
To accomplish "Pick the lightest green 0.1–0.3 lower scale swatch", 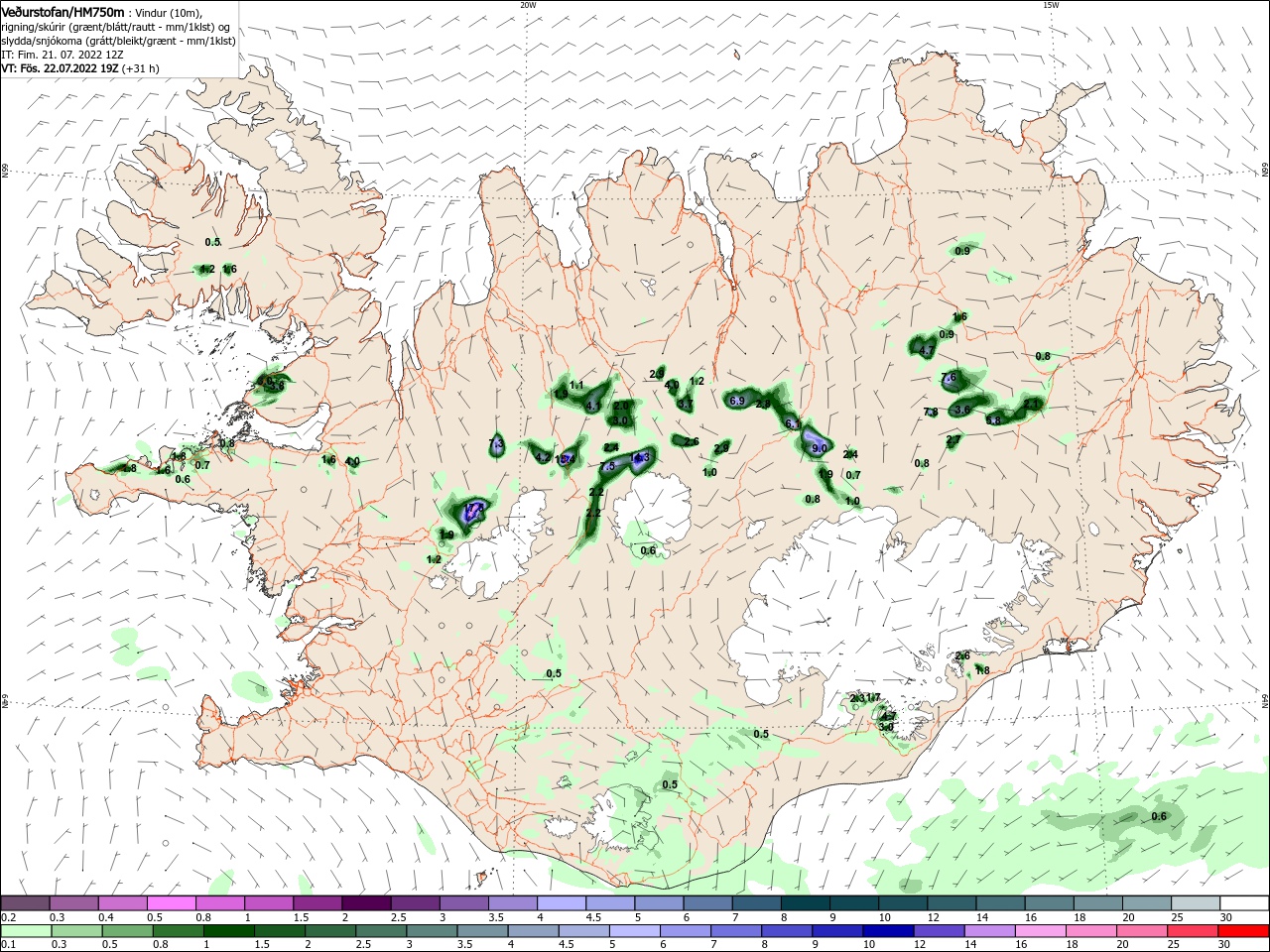I will point(26,931).
